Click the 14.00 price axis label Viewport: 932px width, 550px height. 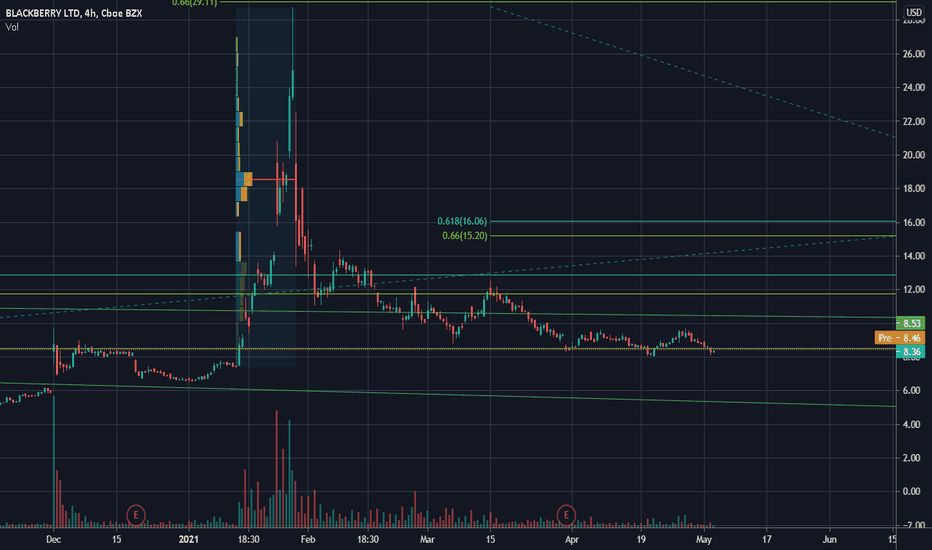914,256
